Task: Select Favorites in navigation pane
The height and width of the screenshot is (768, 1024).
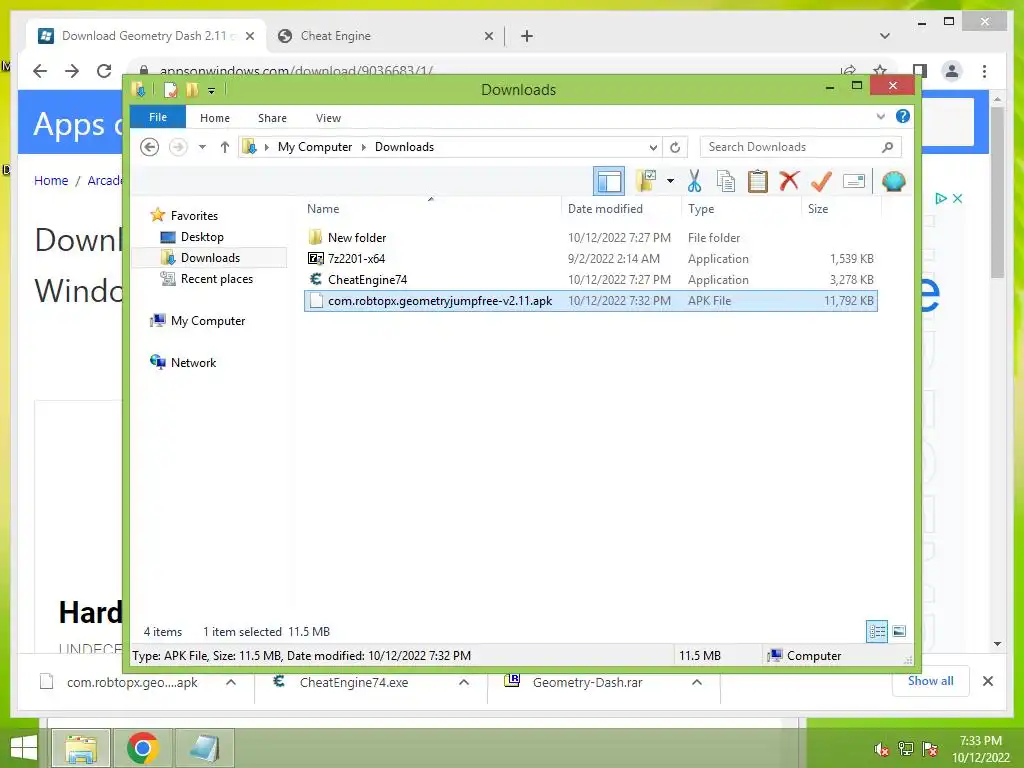Action: [x=194, y=216]
